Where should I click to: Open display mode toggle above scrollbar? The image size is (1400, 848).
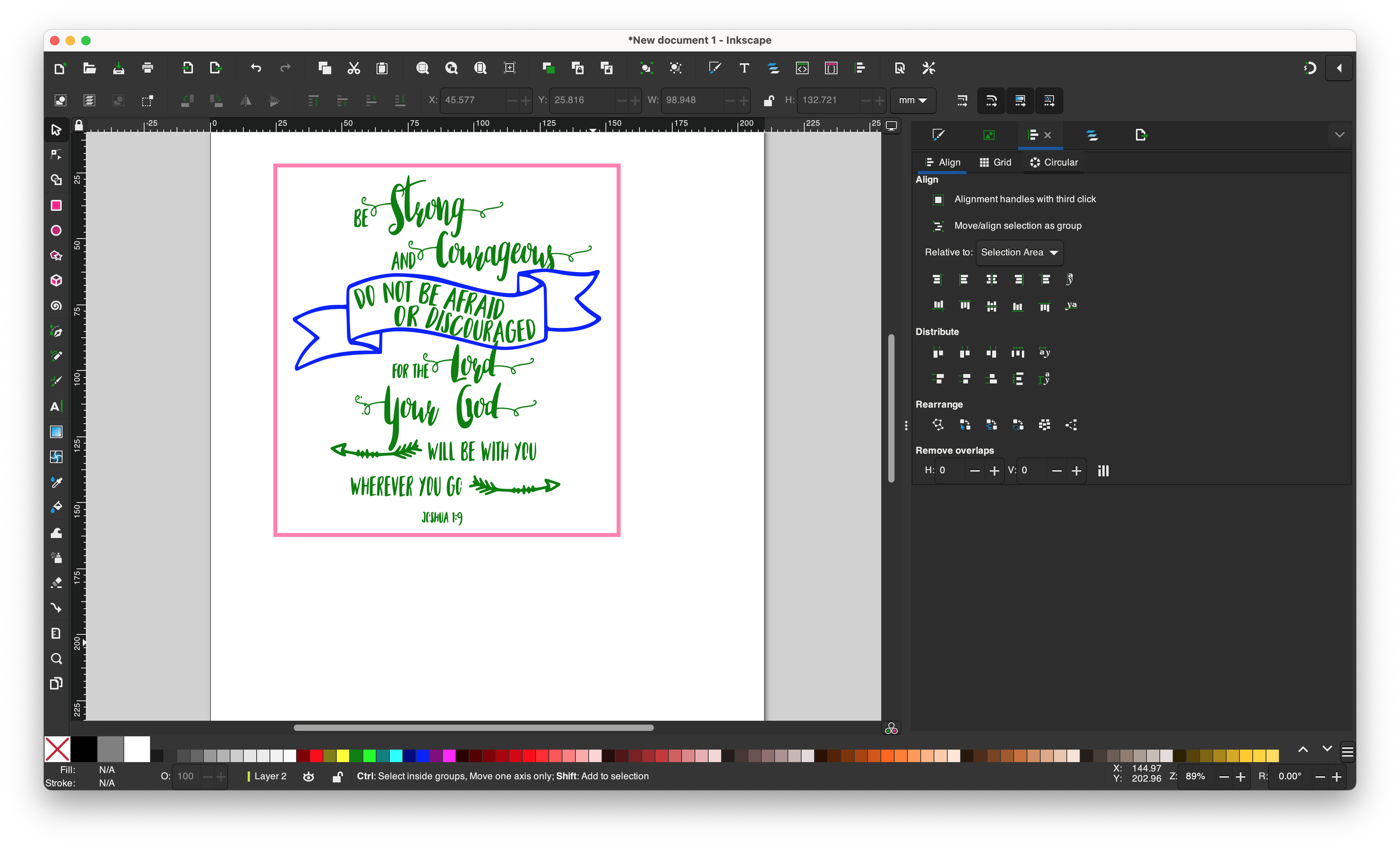[891, 125]
